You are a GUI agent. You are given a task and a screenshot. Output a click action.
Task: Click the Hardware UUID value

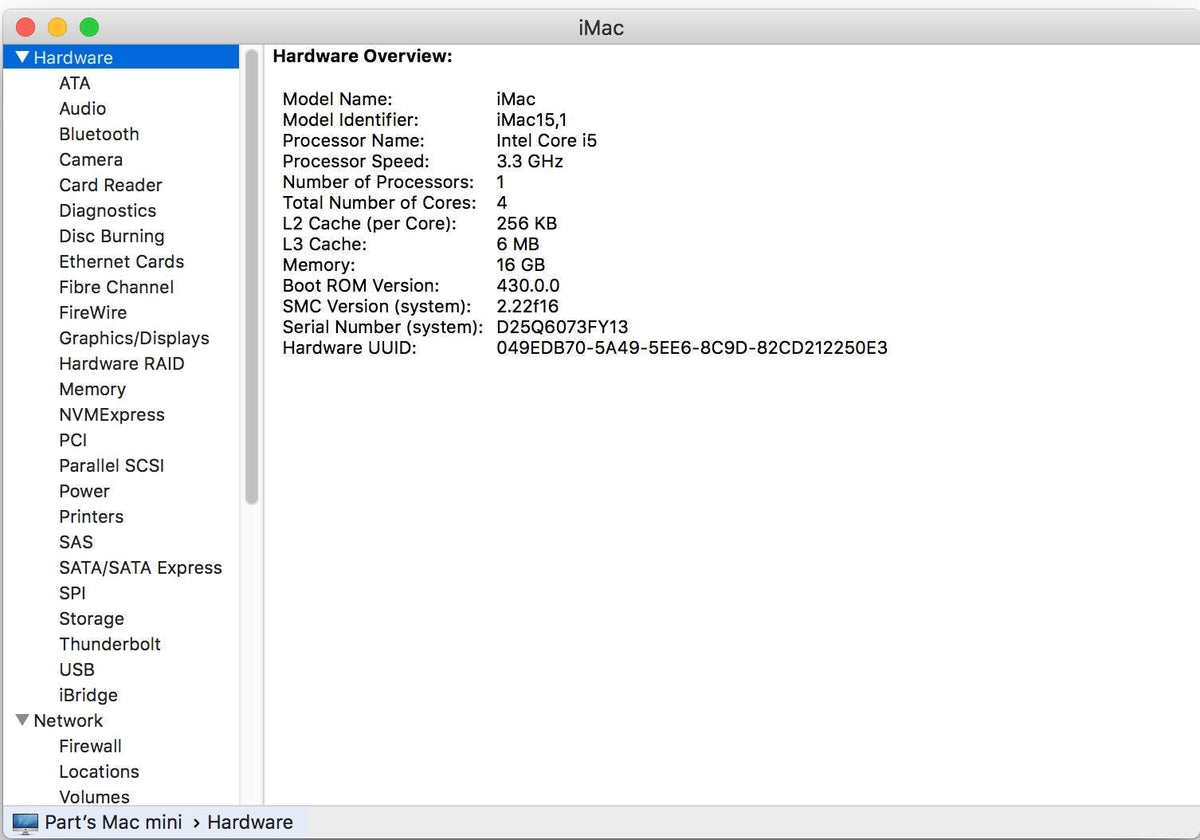point(691,348)
